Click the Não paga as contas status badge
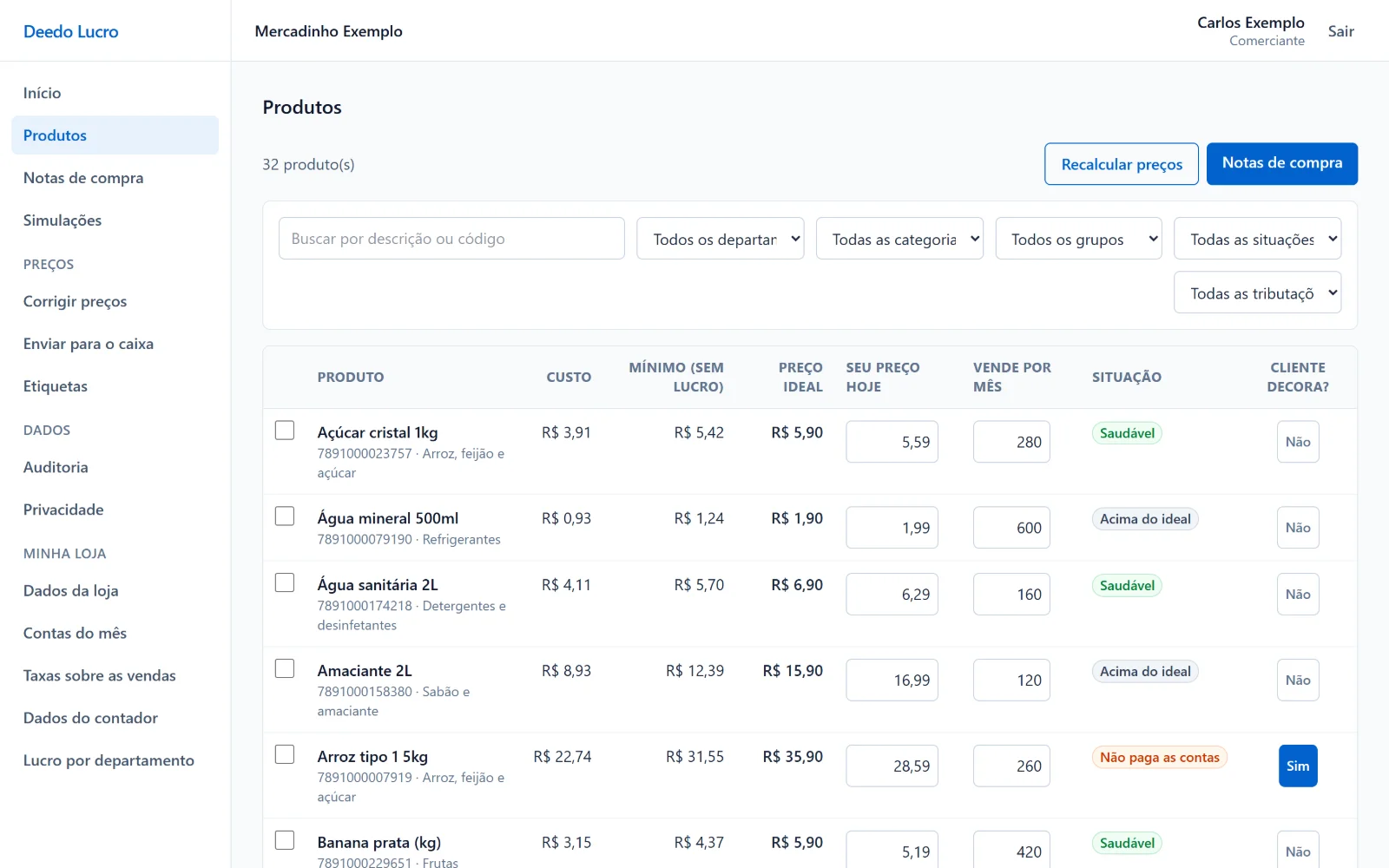This screenshot has height=868, width=1389. [1159, 757]
